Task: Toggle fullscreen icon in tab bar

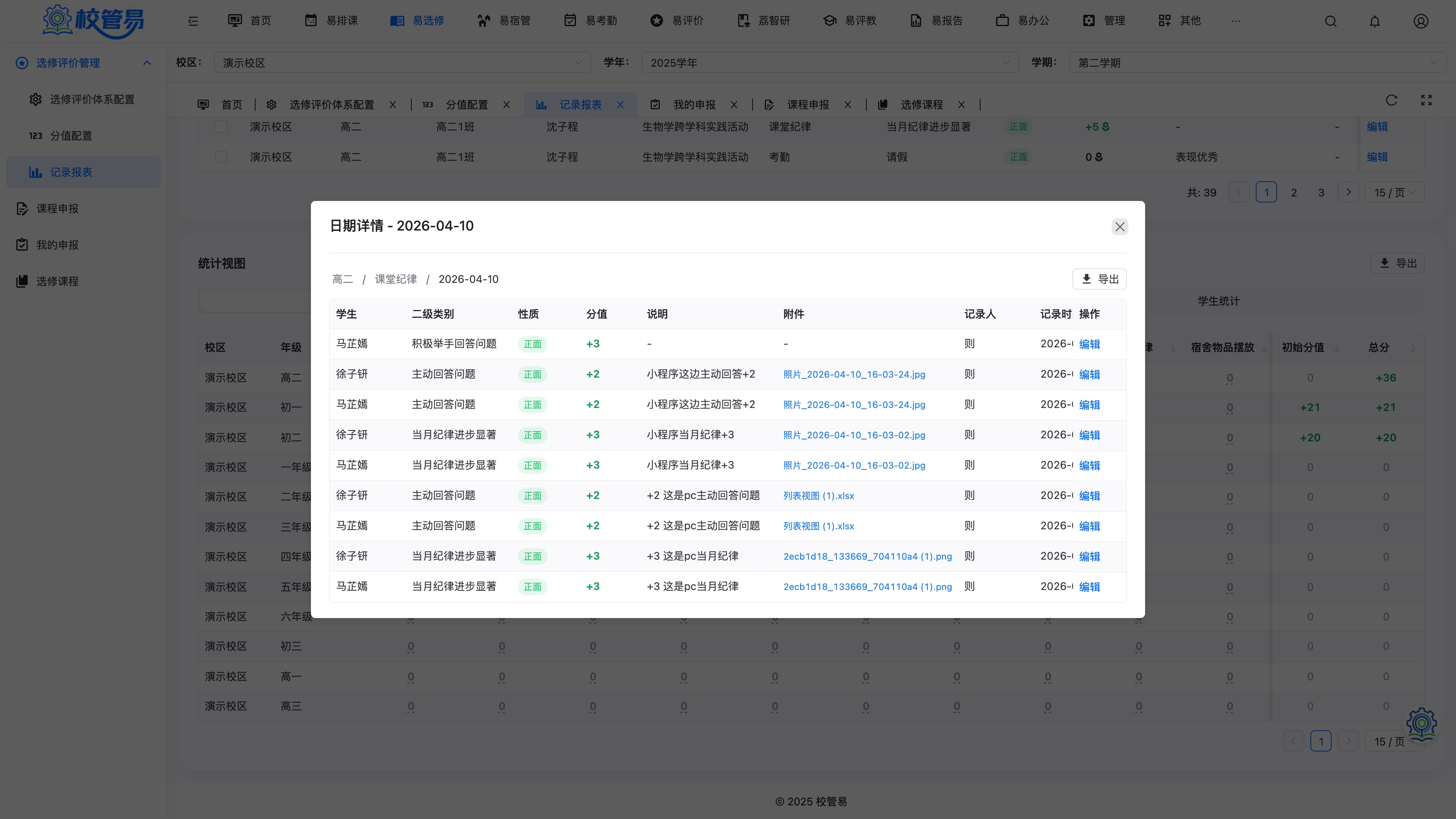Action: (1426, 100)
